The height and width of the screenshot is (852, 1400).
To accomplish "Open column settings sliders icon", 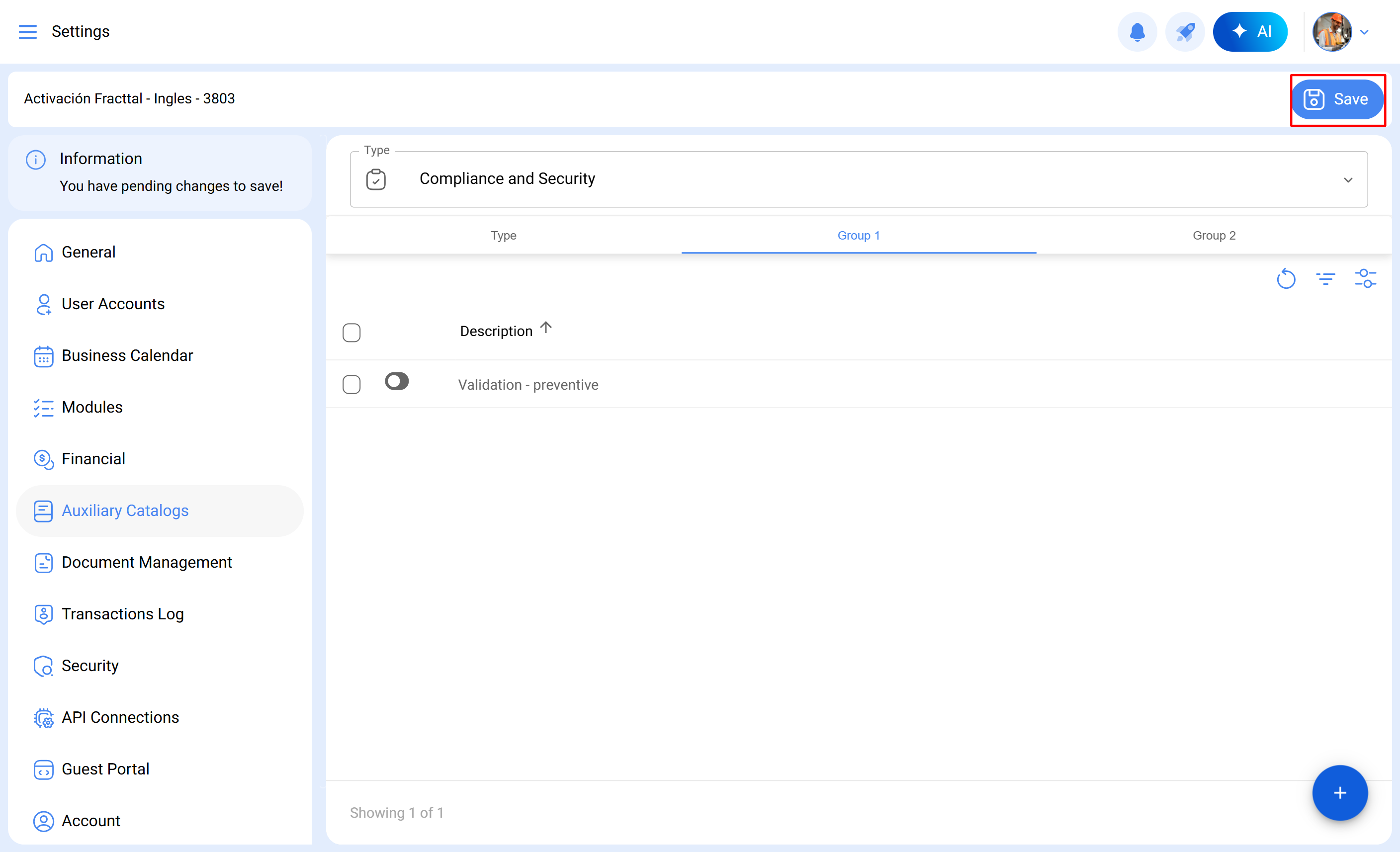I will coord(1365,278).
